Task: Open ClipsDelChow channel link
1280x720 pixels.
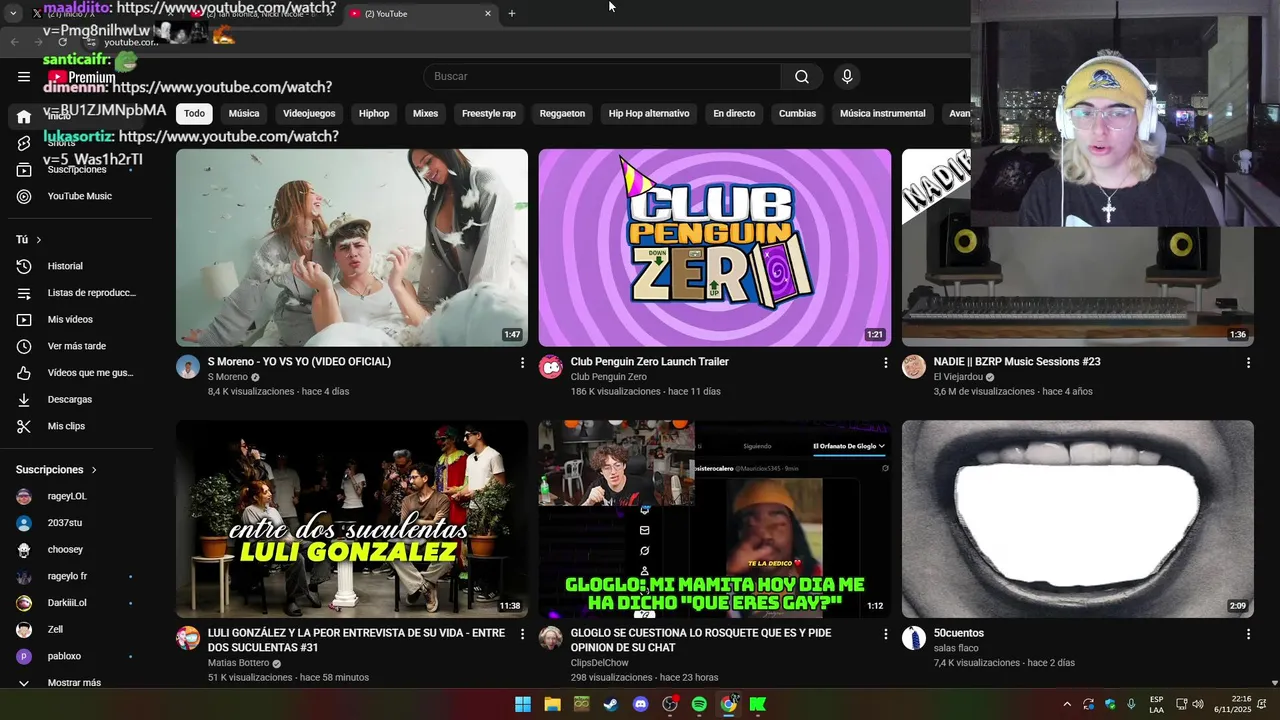Action: click(x=600, y=663)
